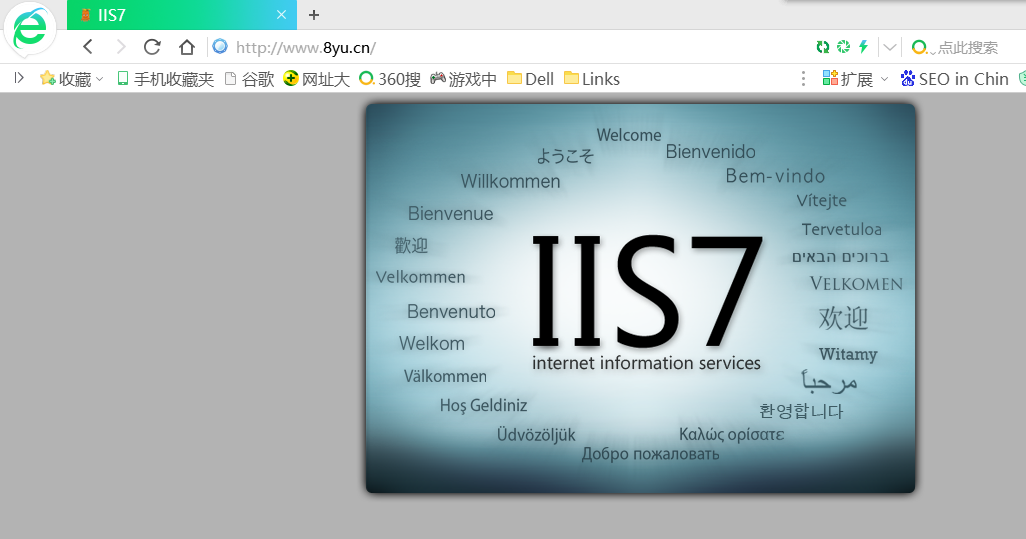Click the 360 search engine icon
Image resolution: width=1026 pixels, height=539 pixels.
point(919,47)
